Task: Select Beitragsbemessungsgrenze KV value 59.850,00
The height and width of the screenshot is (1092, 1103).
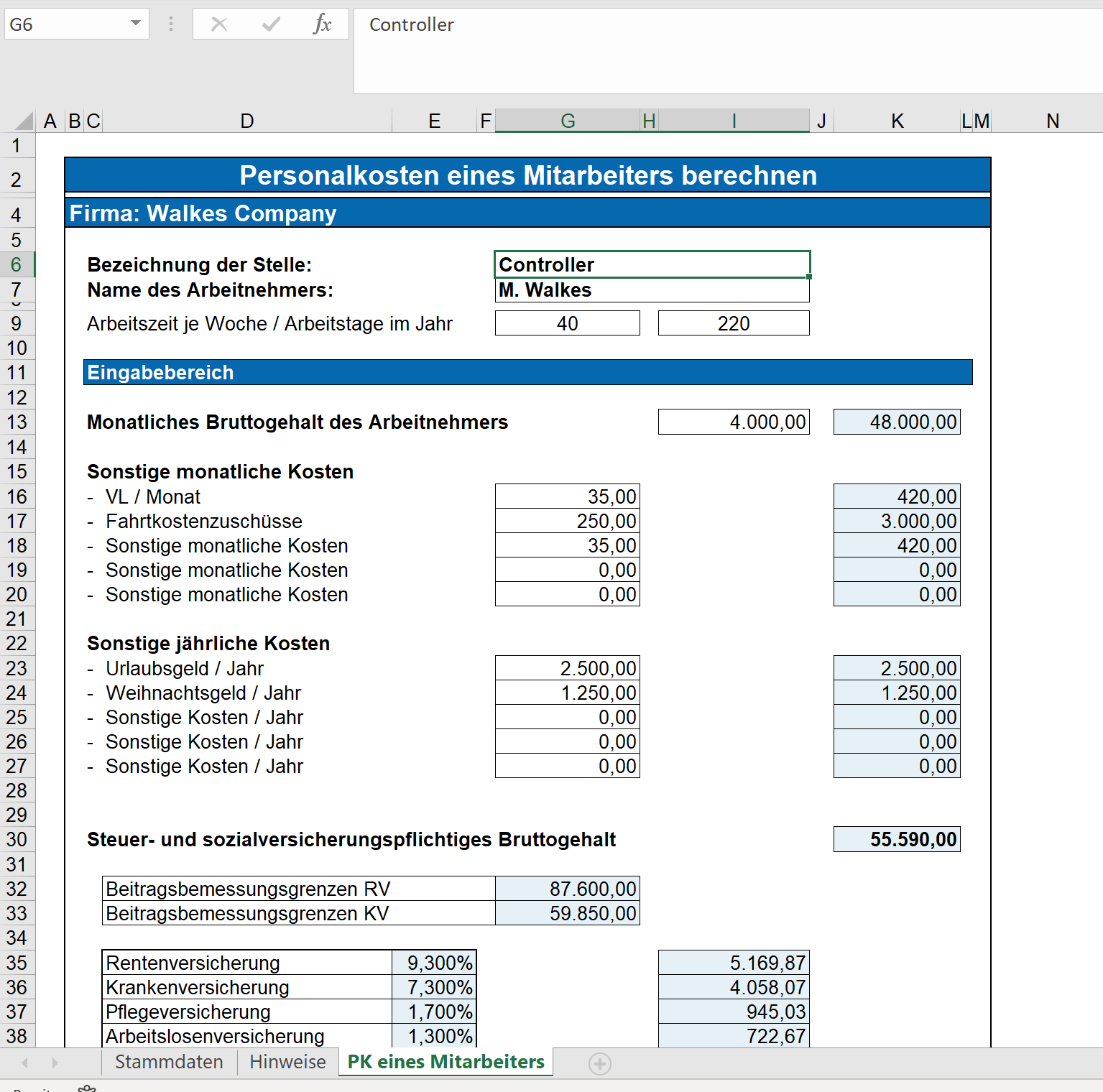Action: pyautogui.click(x=568, y=913)
